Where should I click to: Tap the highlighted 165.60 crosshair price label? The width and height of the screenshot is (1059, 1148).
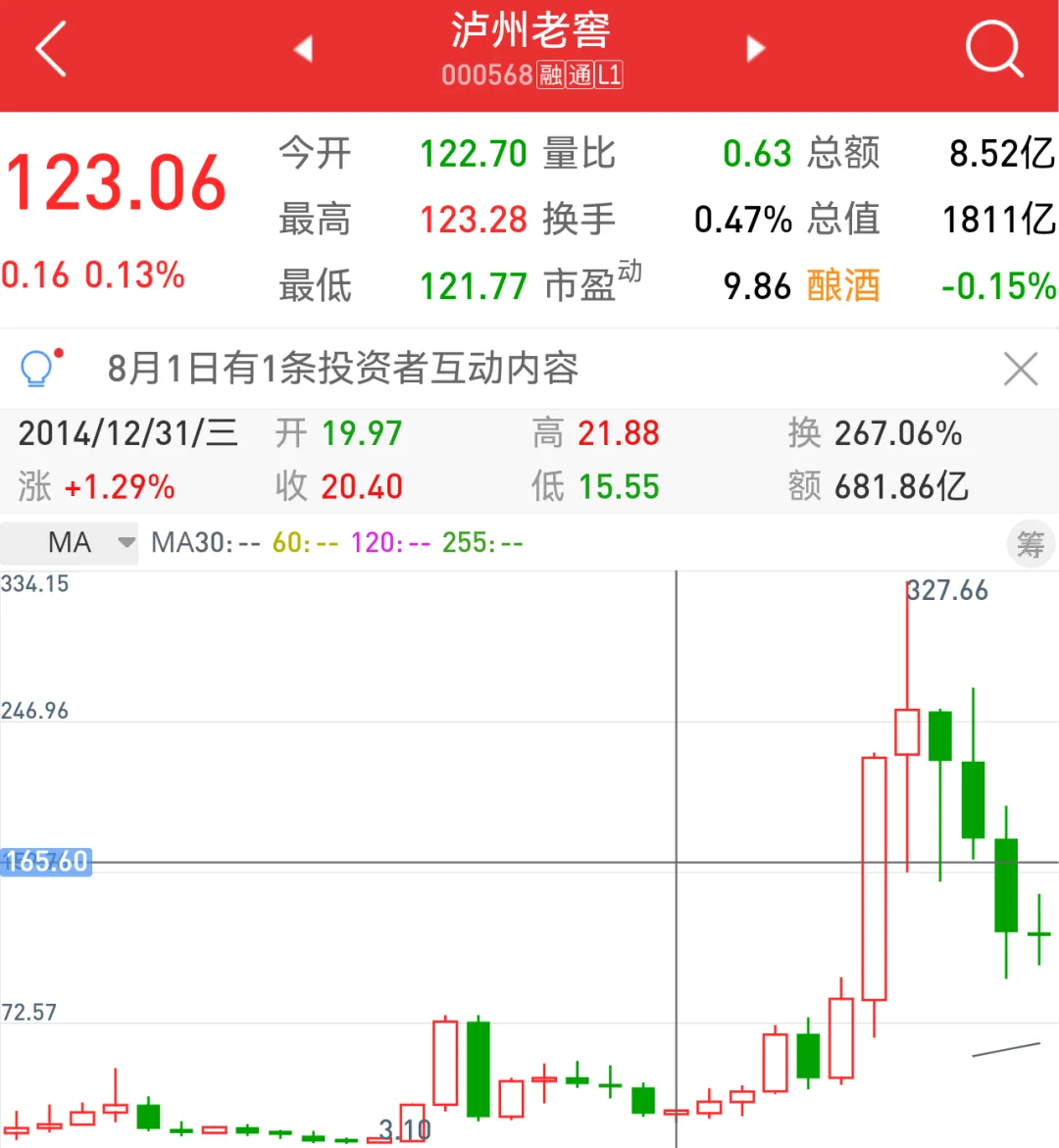[x=45, y=862]
